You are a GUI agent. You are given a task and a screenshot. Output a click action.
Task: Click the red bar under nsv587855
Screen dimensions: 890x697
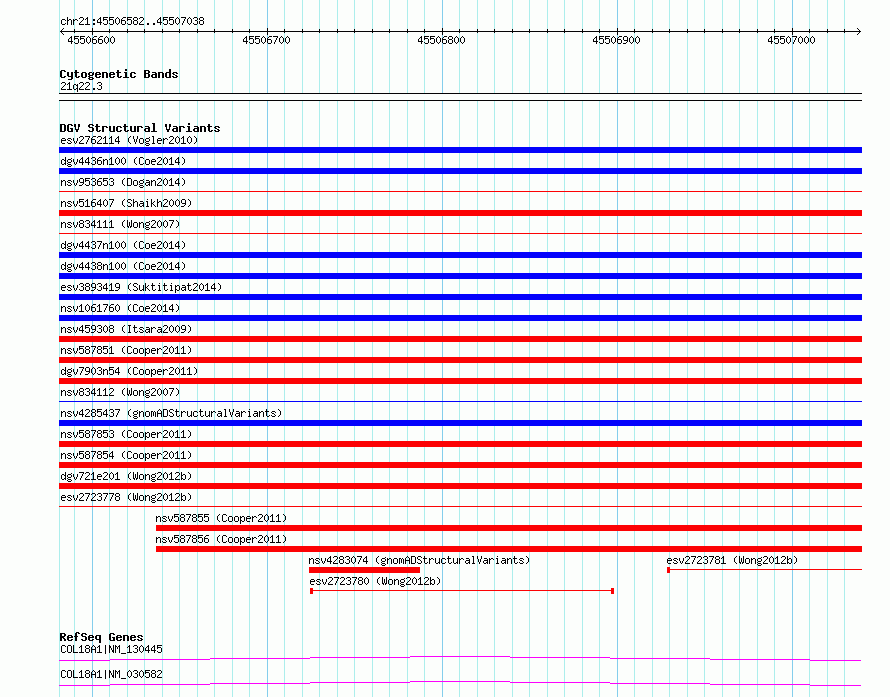pyautogui.click(x=509, y=528)
